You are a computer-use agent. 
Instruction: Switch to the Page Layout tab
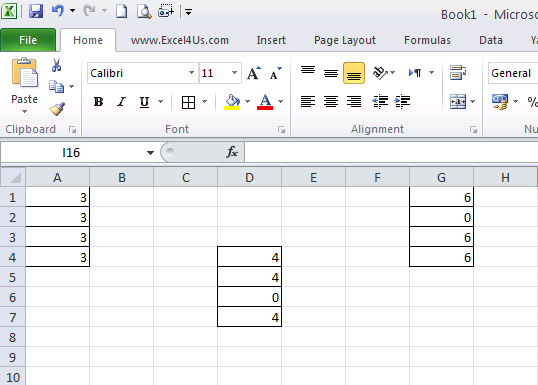(345, 40)
